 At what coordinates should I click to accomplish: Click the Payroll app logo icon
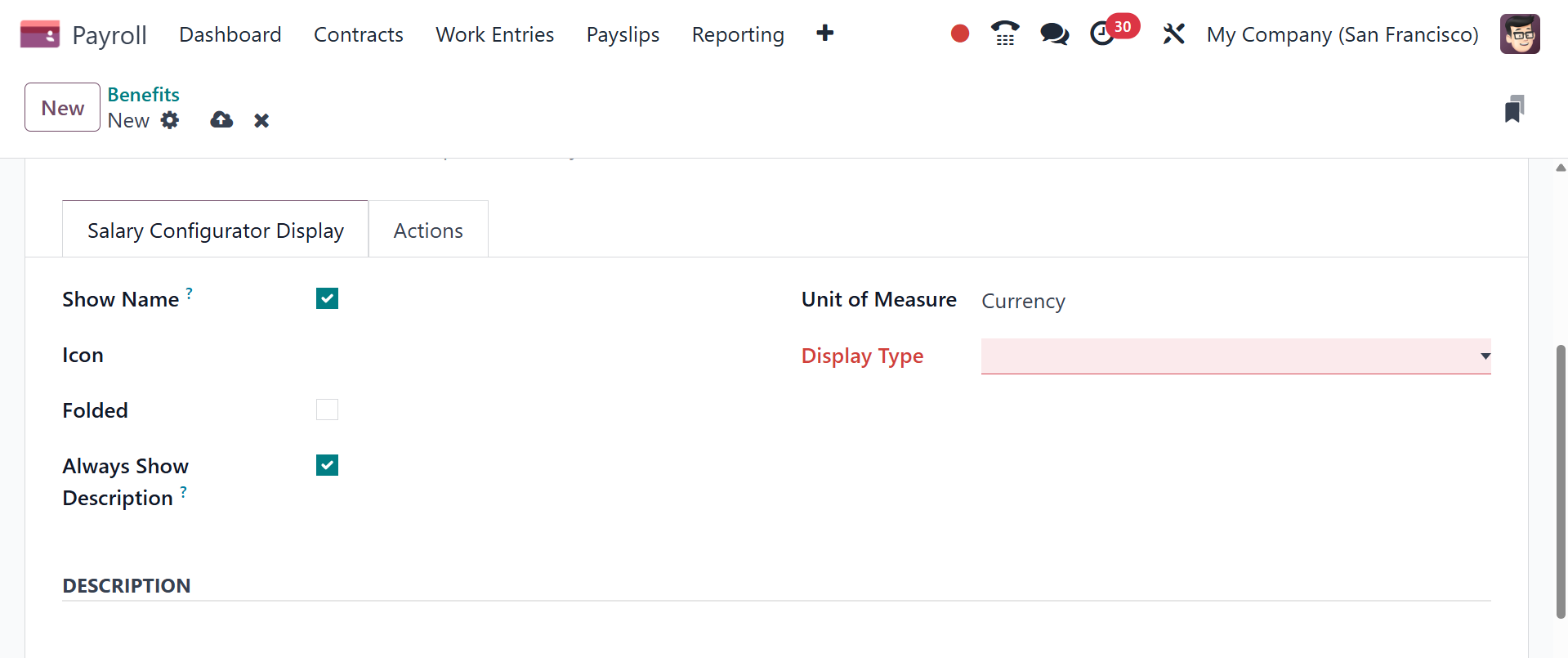click(x=40, y=34)
